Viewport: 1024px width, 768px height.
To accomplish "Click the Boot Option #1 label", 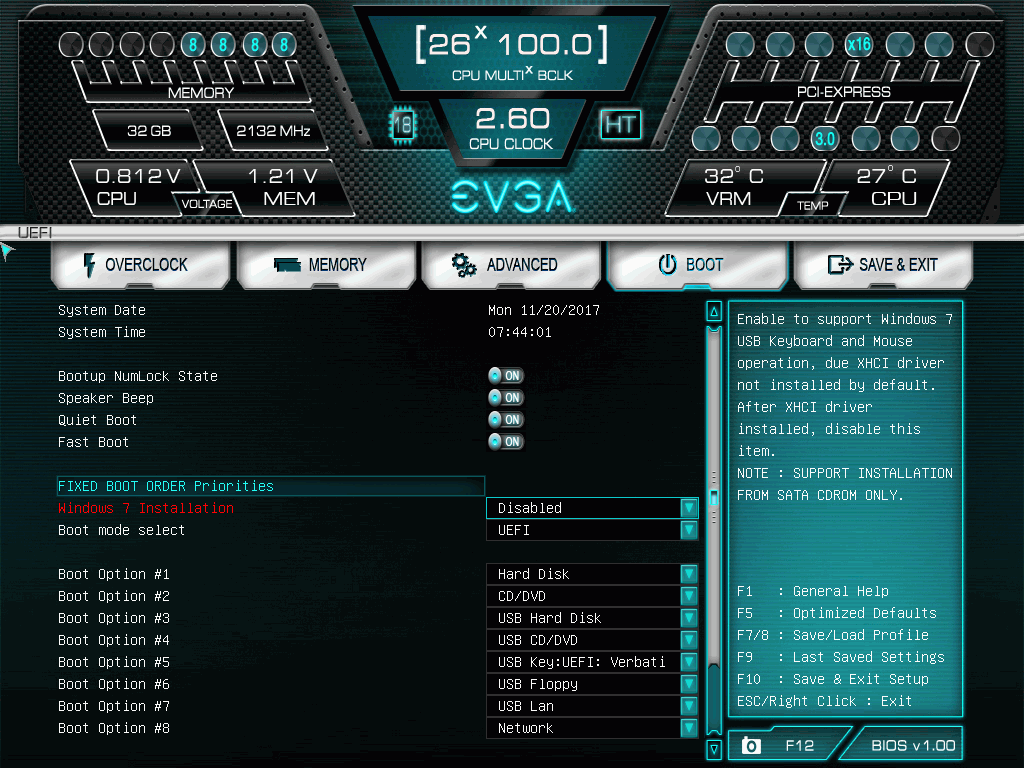I will coord(114,574).
